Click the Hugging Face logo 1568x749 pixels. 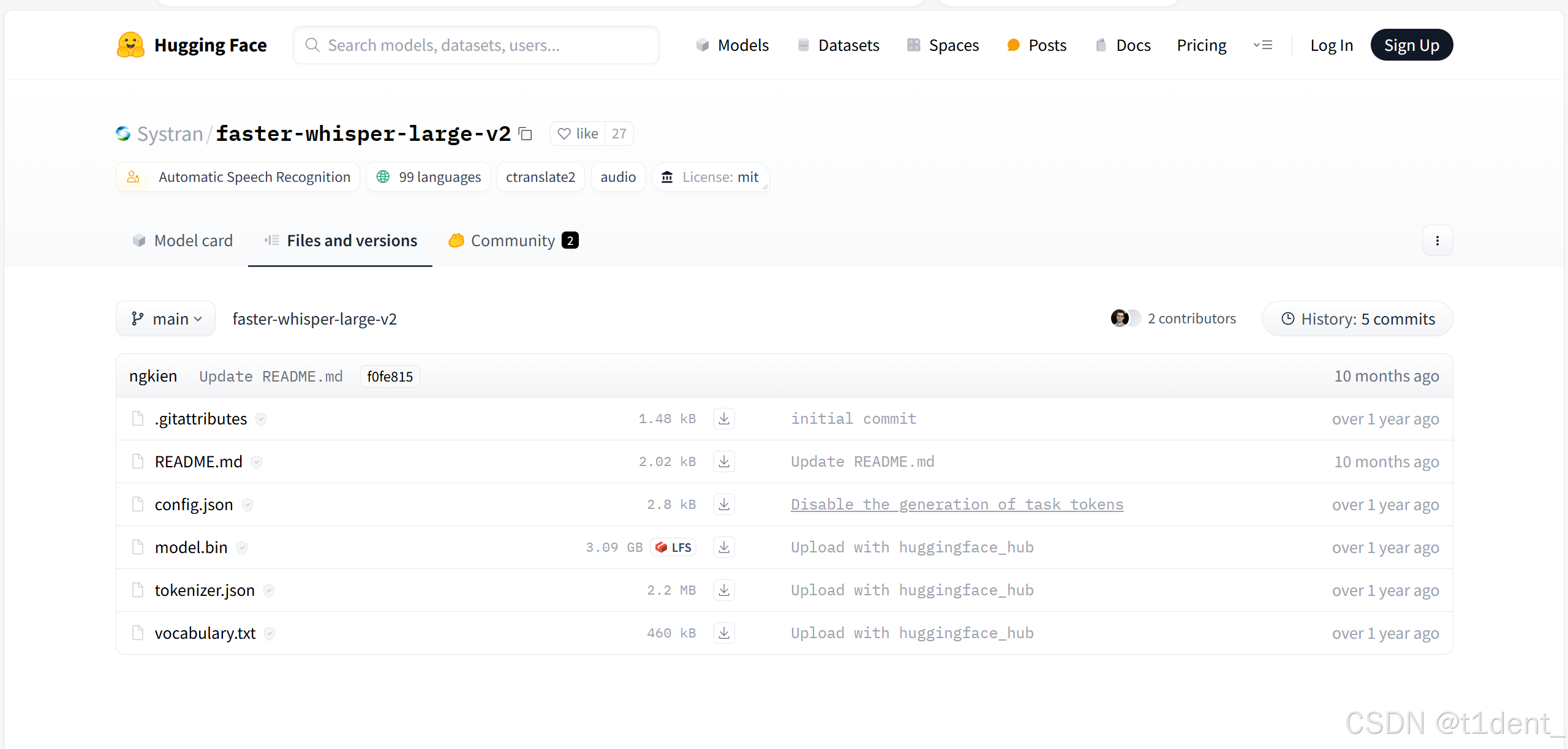[130, 45]
